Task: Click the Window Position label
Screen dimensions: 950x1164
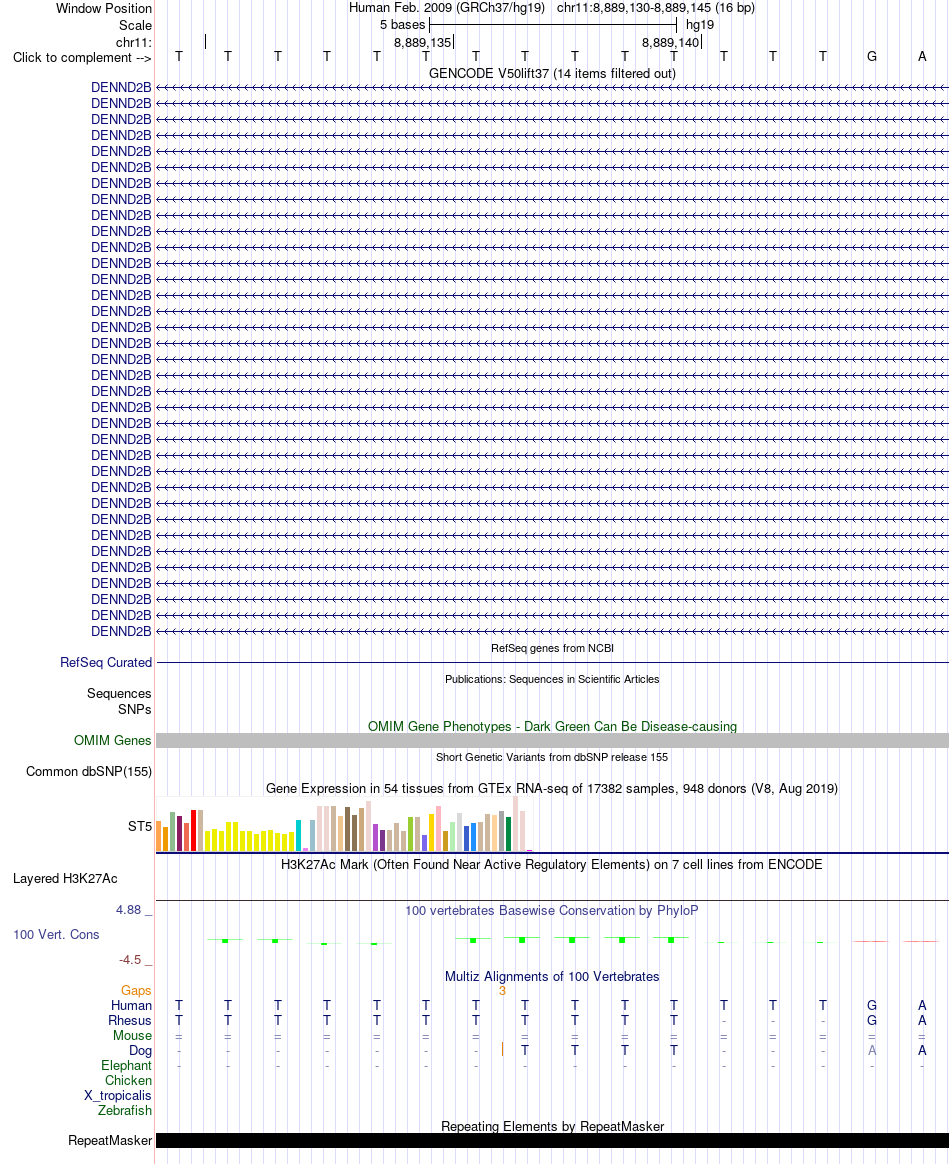Action: pyautogui.click(x=104, y=8)
